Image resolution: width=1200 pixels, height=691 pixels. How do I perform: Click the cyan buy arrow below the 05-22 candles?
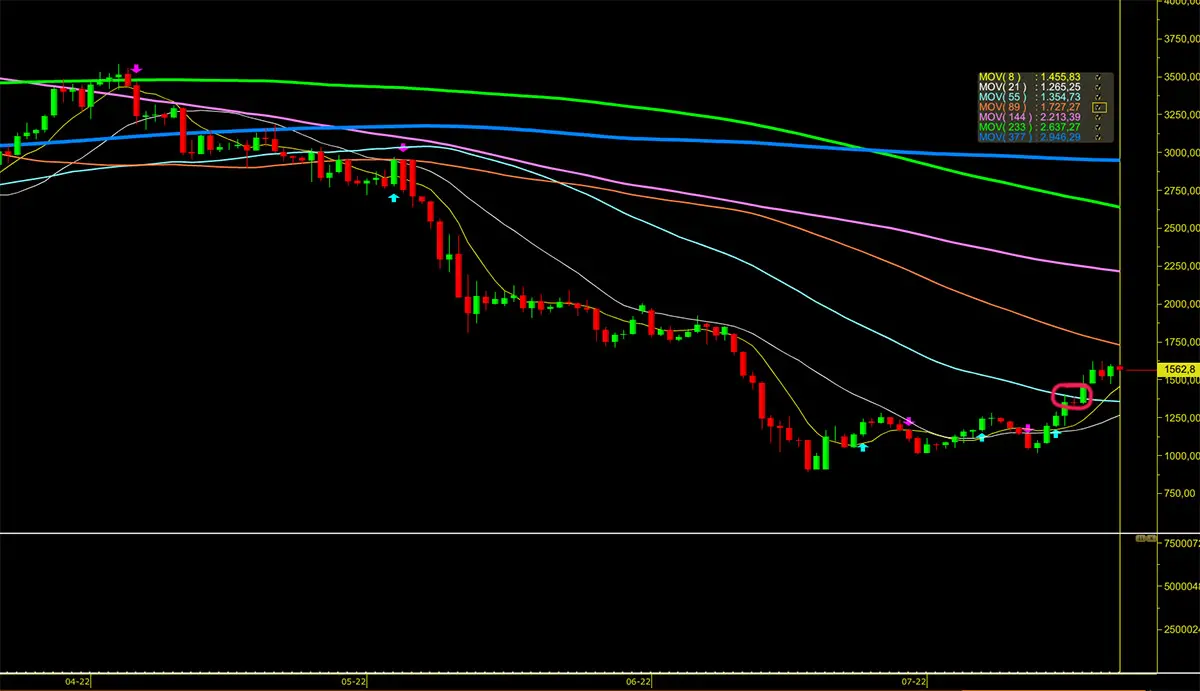(x=394, y=198)
